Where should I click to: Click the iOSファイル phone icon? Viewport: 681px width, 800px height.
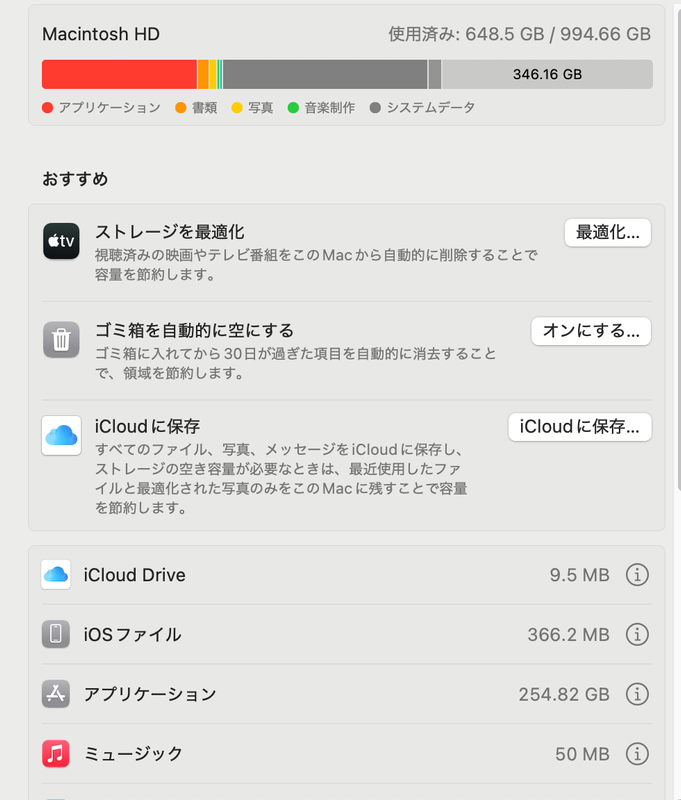(56, 634)
